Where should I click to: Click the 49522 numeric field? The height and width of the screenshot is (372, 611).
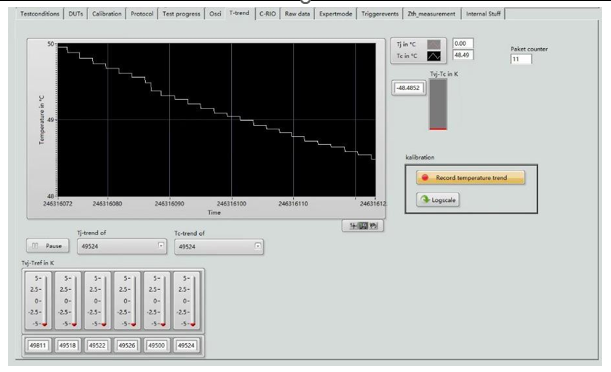97,345
